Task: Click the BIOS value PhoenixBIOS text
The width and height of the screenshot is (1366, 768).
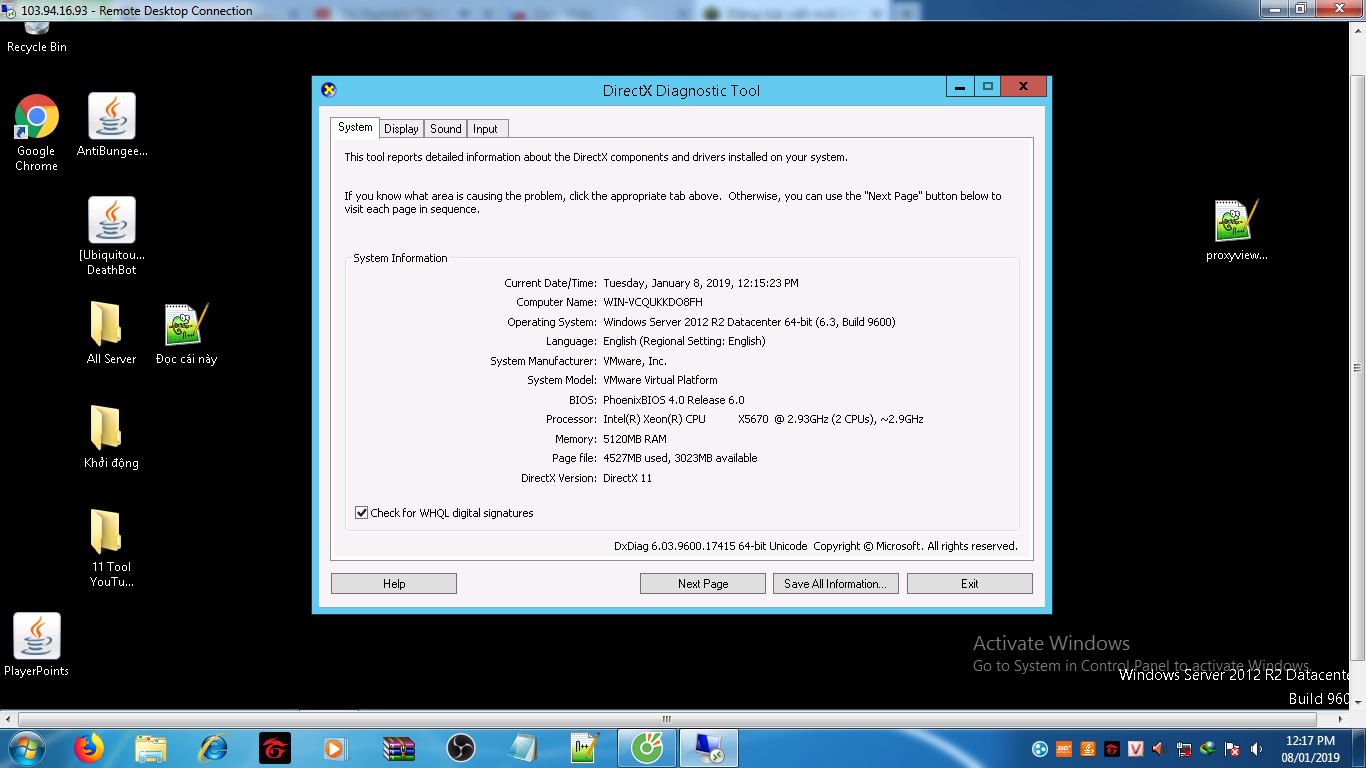Action: (x=674, y=400)
